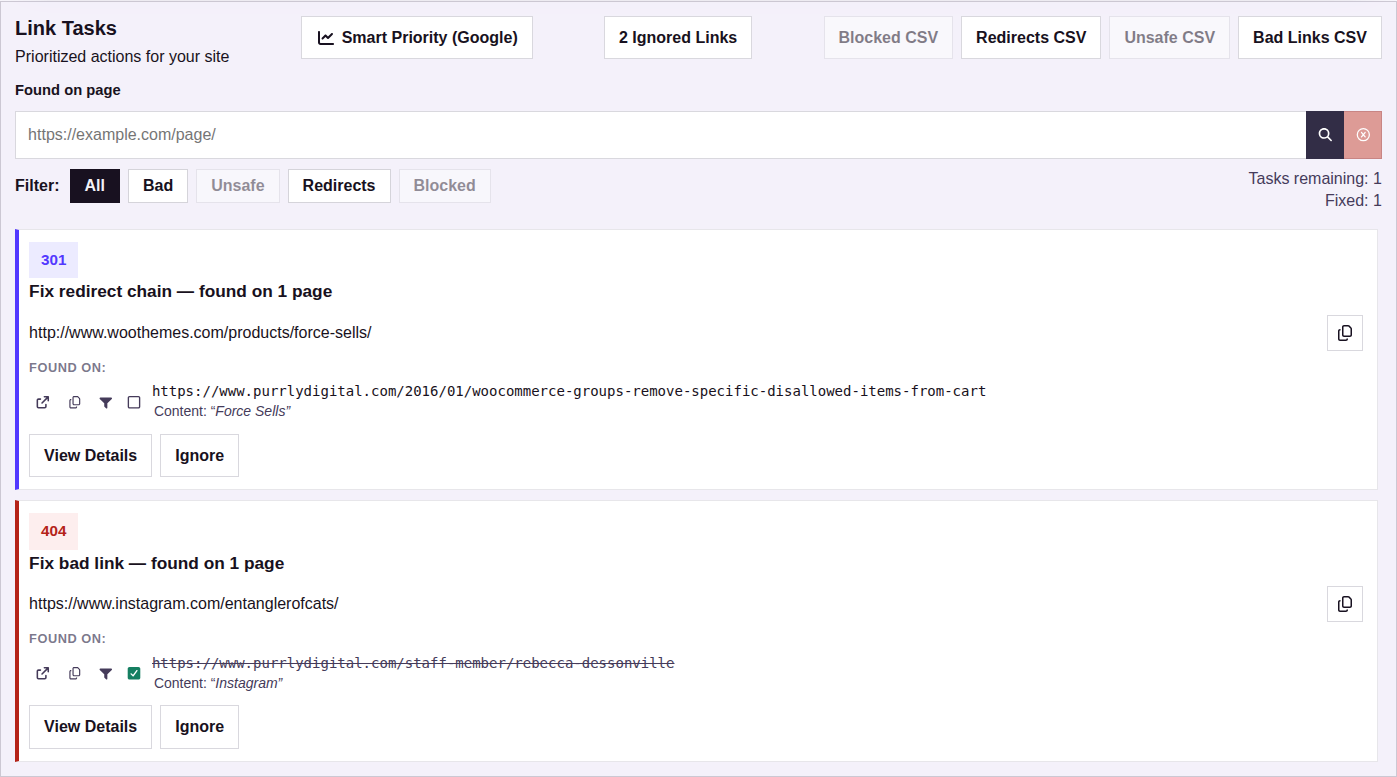Filter by the rebecca-dessonville page

coord(105,674)
